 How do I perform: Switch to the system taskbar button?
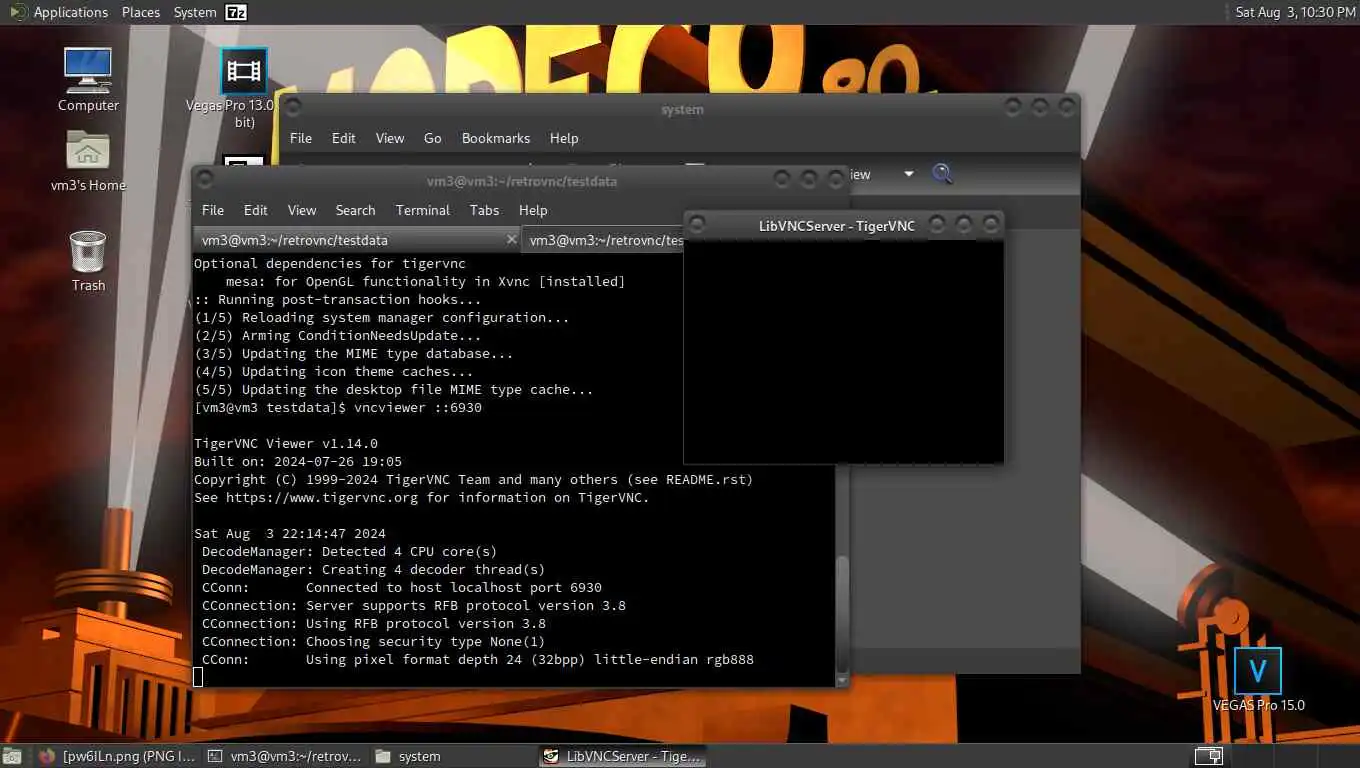[453, 756]
